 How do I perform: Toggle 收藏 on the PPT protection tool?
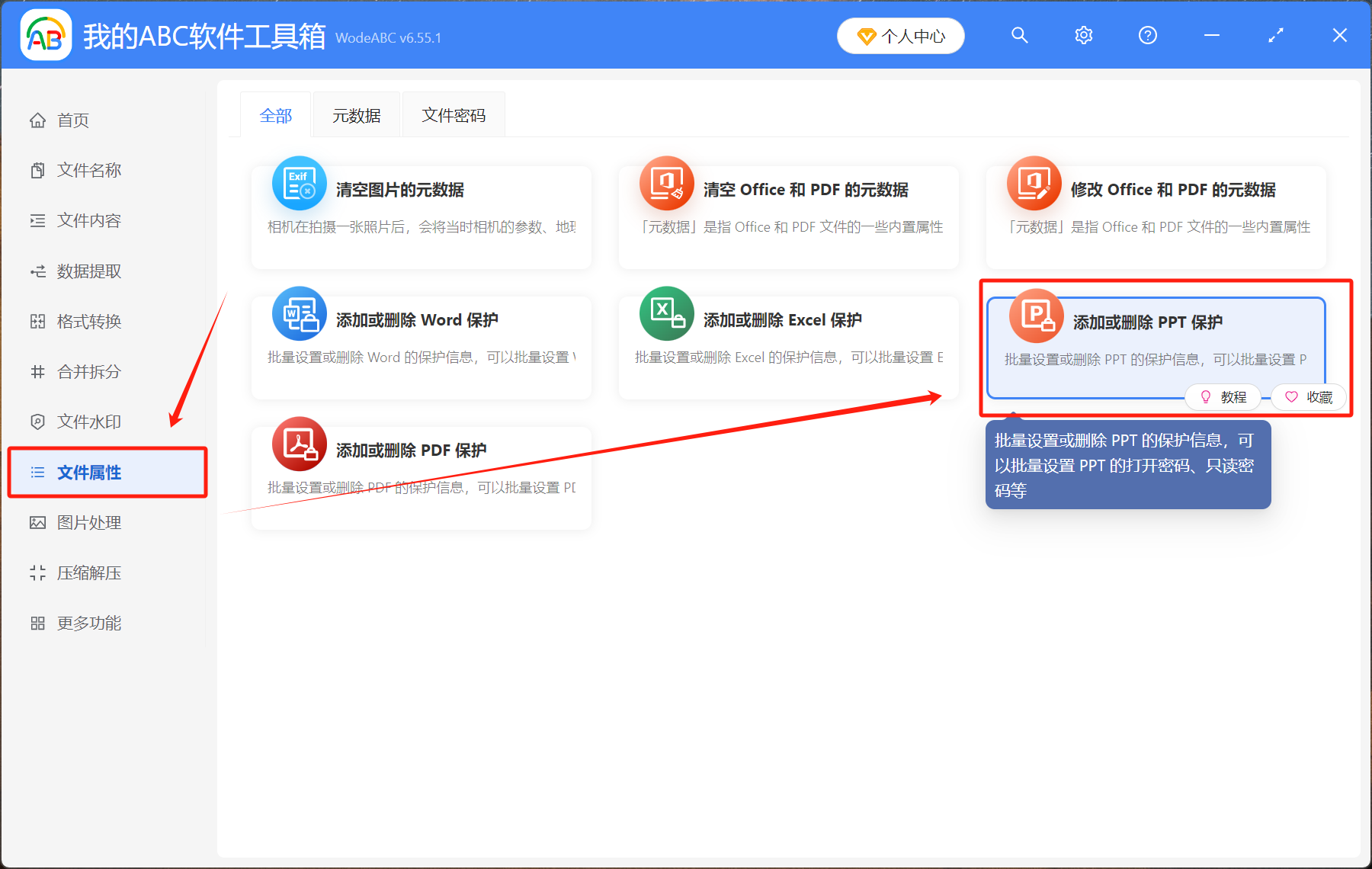click(x=1308, y=396)
